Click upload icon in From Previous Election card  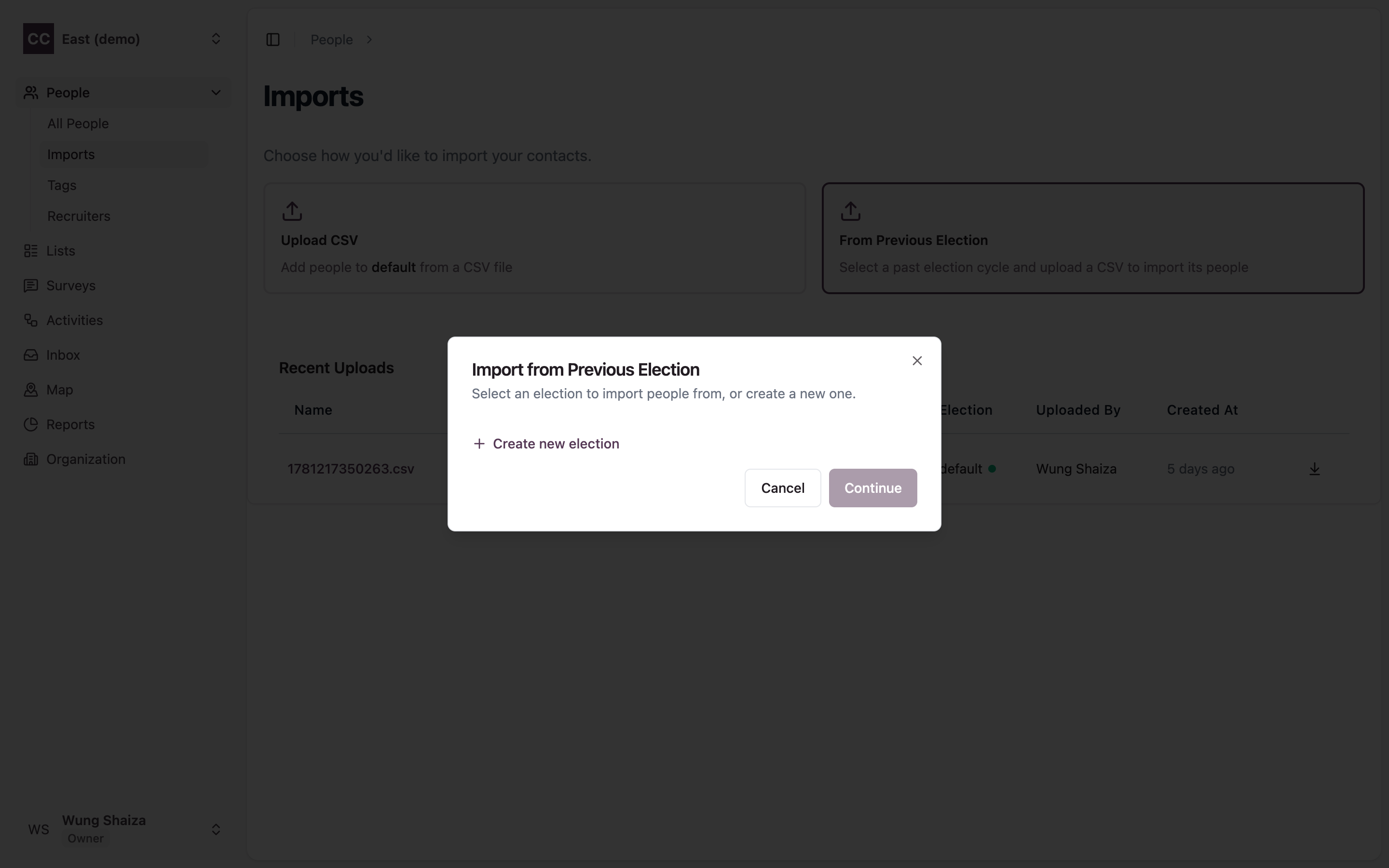coord(851,211)
